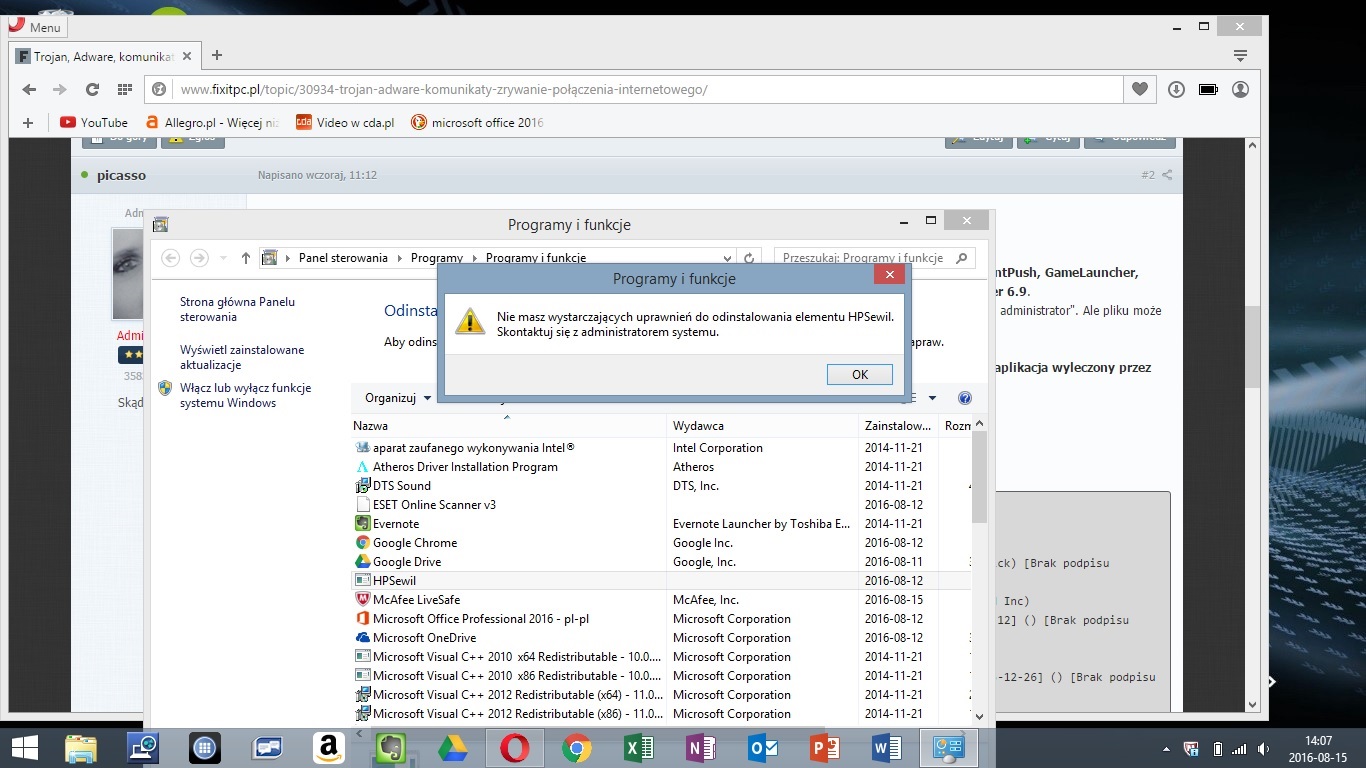Open OneNote from taskbar

[x=700, y=748]
